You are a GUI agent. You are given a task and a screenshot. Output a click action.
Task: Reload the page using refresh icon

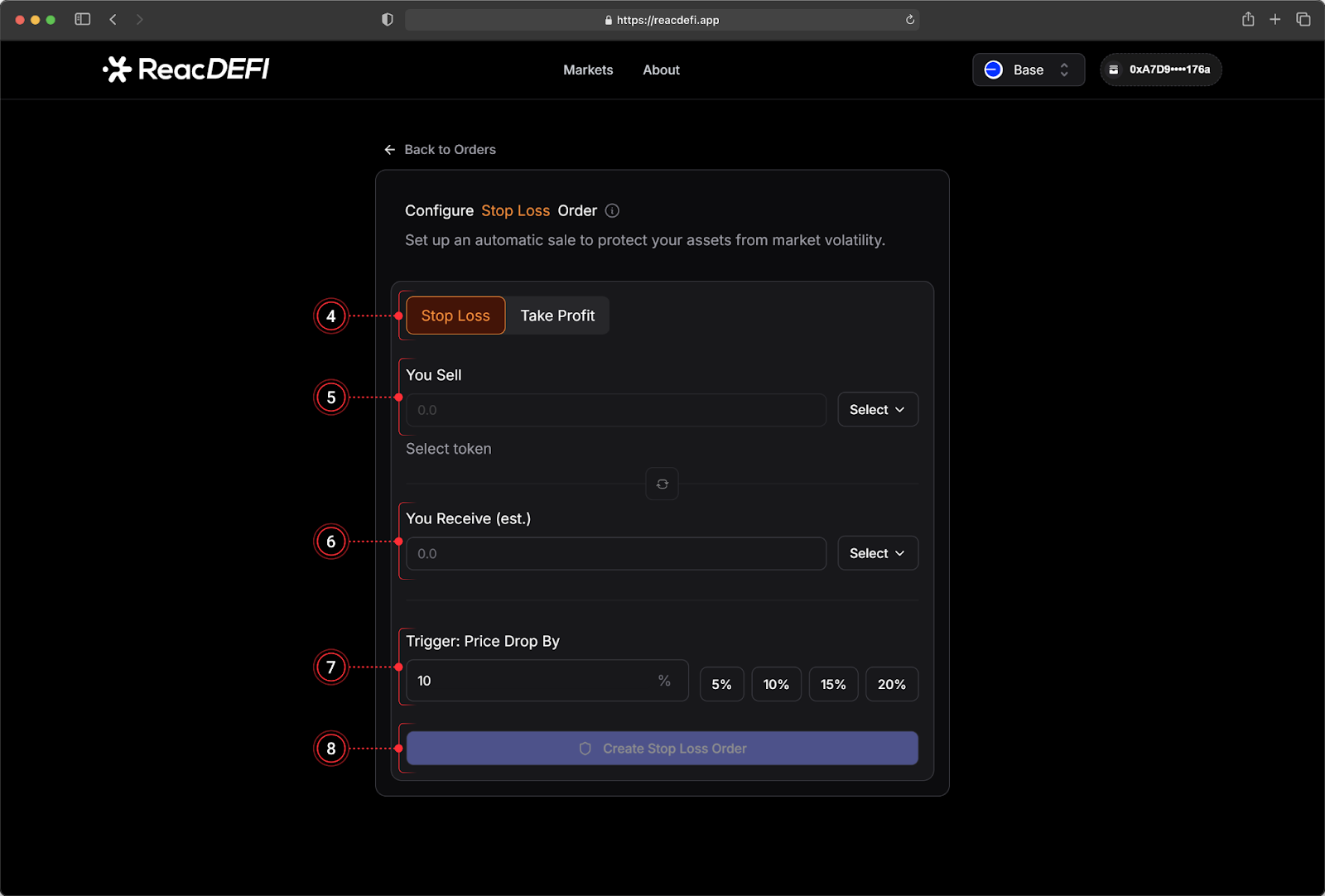[909, 20]
